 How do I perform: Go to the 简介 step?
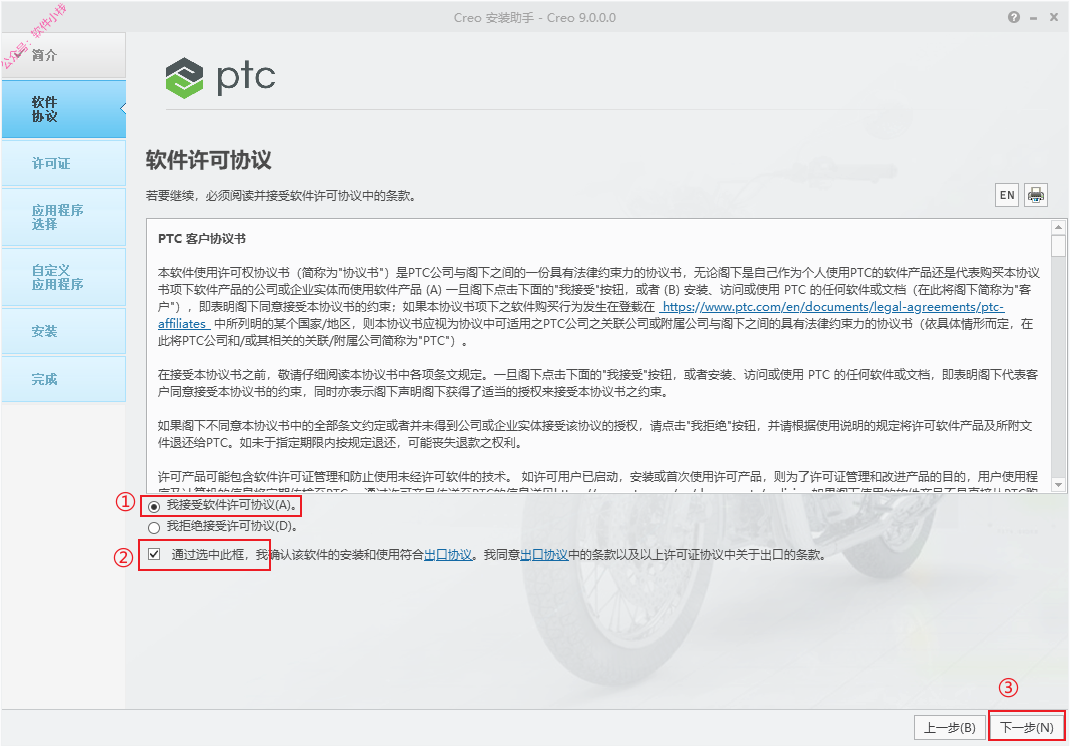[x=63, y=55]
